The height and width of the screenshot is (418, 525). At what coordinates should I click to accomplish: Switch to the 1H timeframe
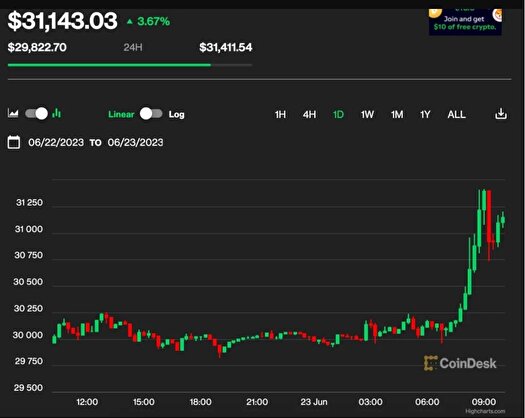tap(280, 115)
